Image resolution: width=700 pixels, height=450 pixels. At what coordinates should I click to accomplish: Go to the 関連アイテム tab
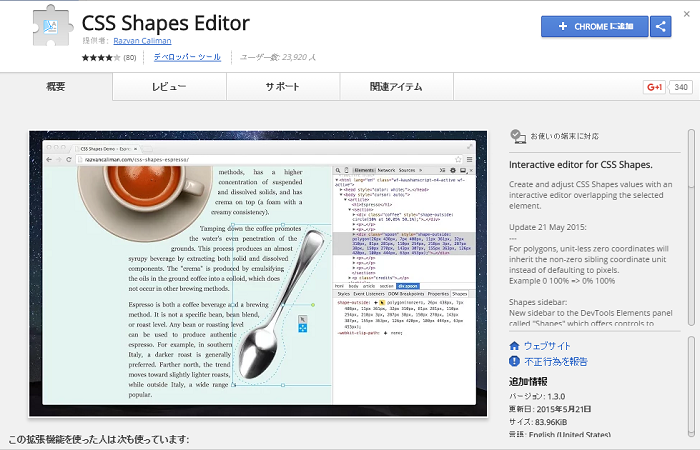[396, 87]
